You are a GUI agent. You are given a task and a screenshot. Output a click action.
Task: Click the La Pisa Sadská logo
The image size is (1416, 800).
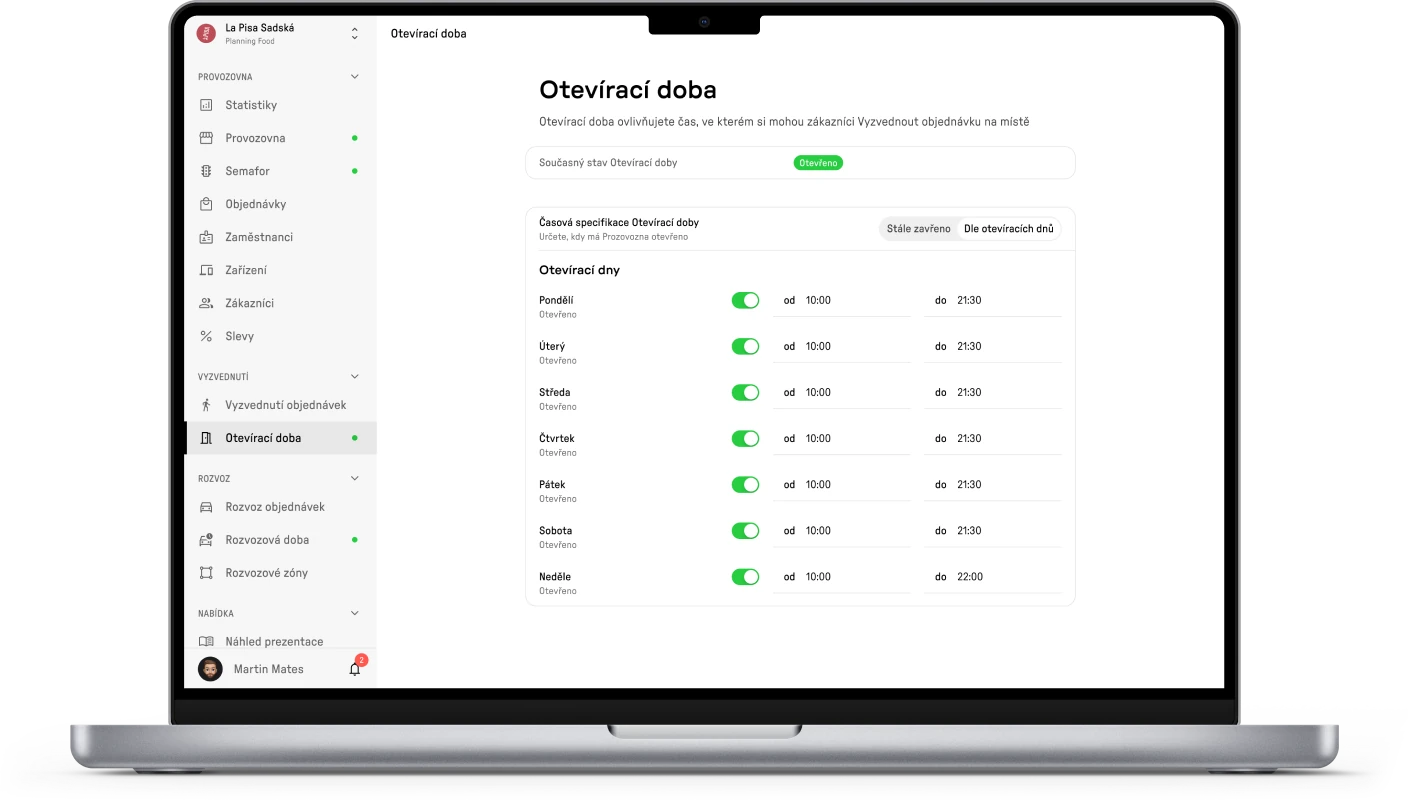click(x=206, y=33)
